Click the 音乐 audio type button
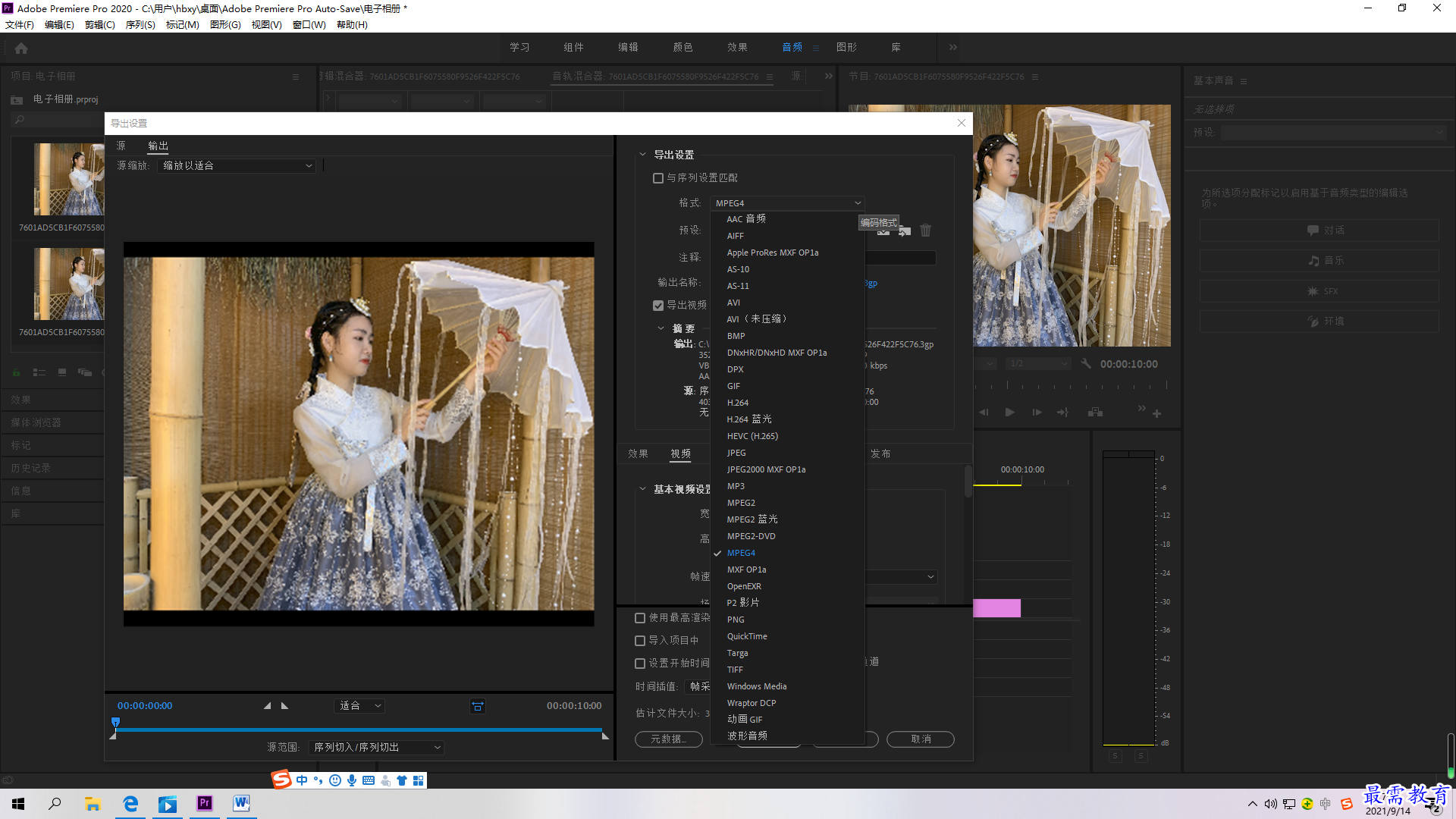1456x819 pixels. pyautogui.click(x=1319, y=261)
